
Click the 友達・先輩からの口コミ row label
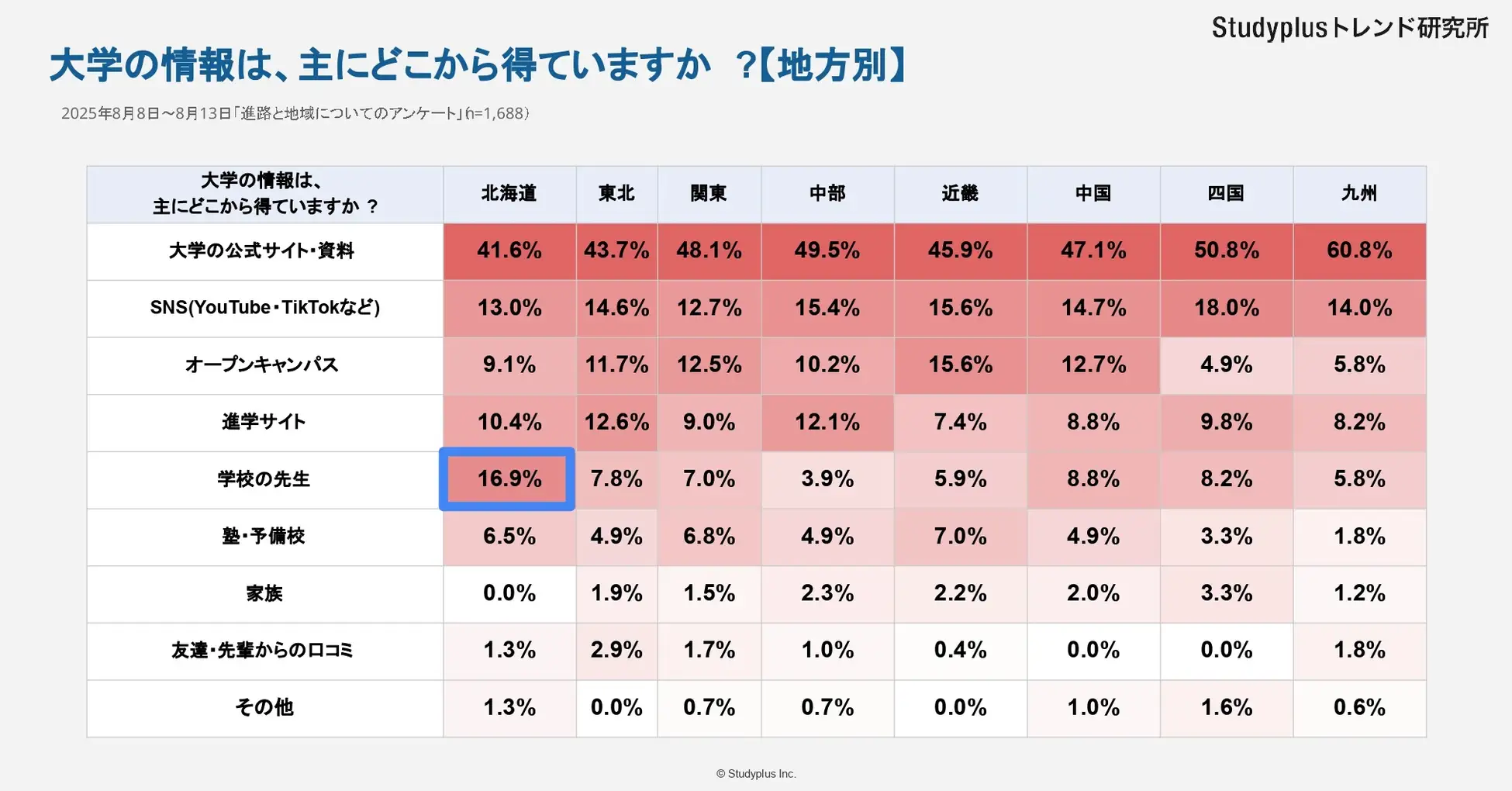262,651
